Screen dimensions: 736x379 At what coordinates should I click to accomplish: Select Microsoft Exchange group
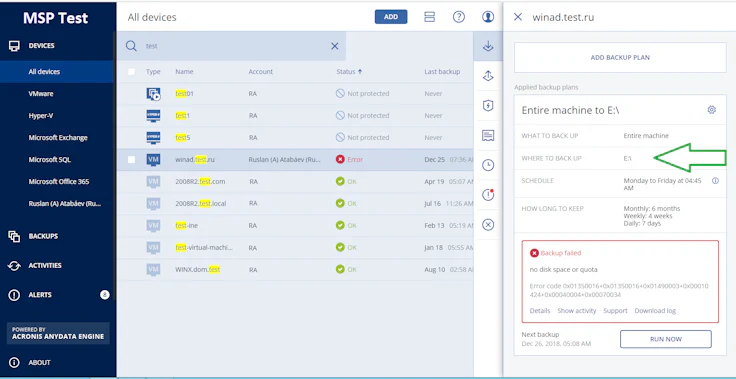coord(58,138)
